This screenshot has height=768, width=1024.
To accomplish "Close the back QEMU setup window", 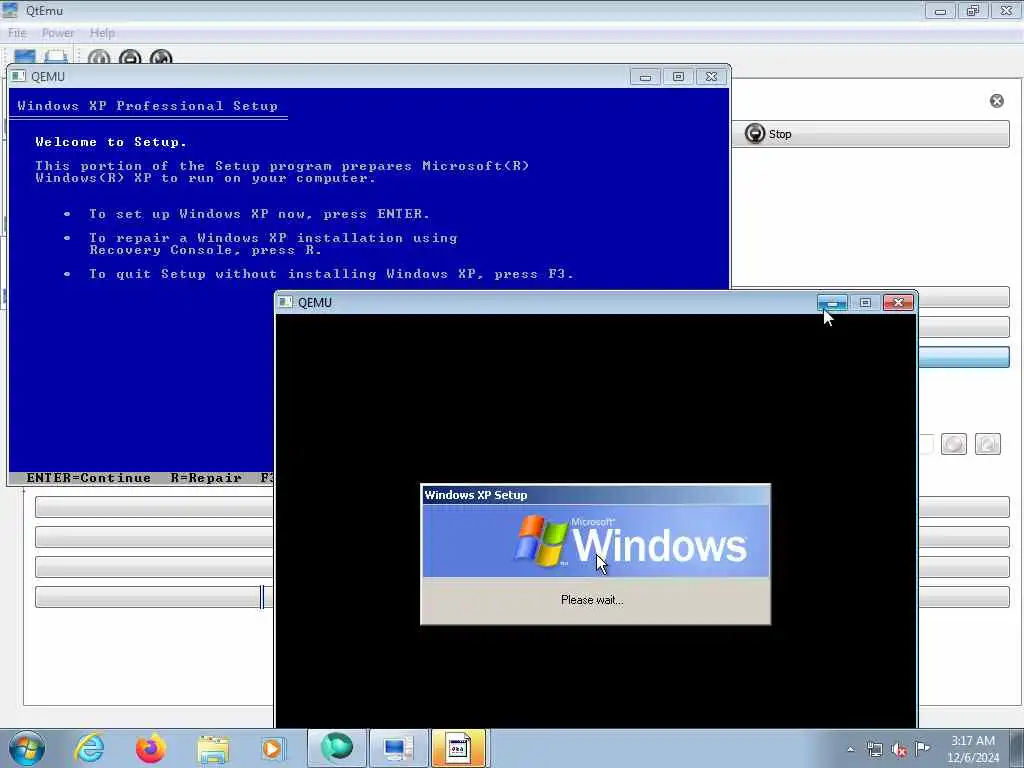I will click(x=711, y=76).
